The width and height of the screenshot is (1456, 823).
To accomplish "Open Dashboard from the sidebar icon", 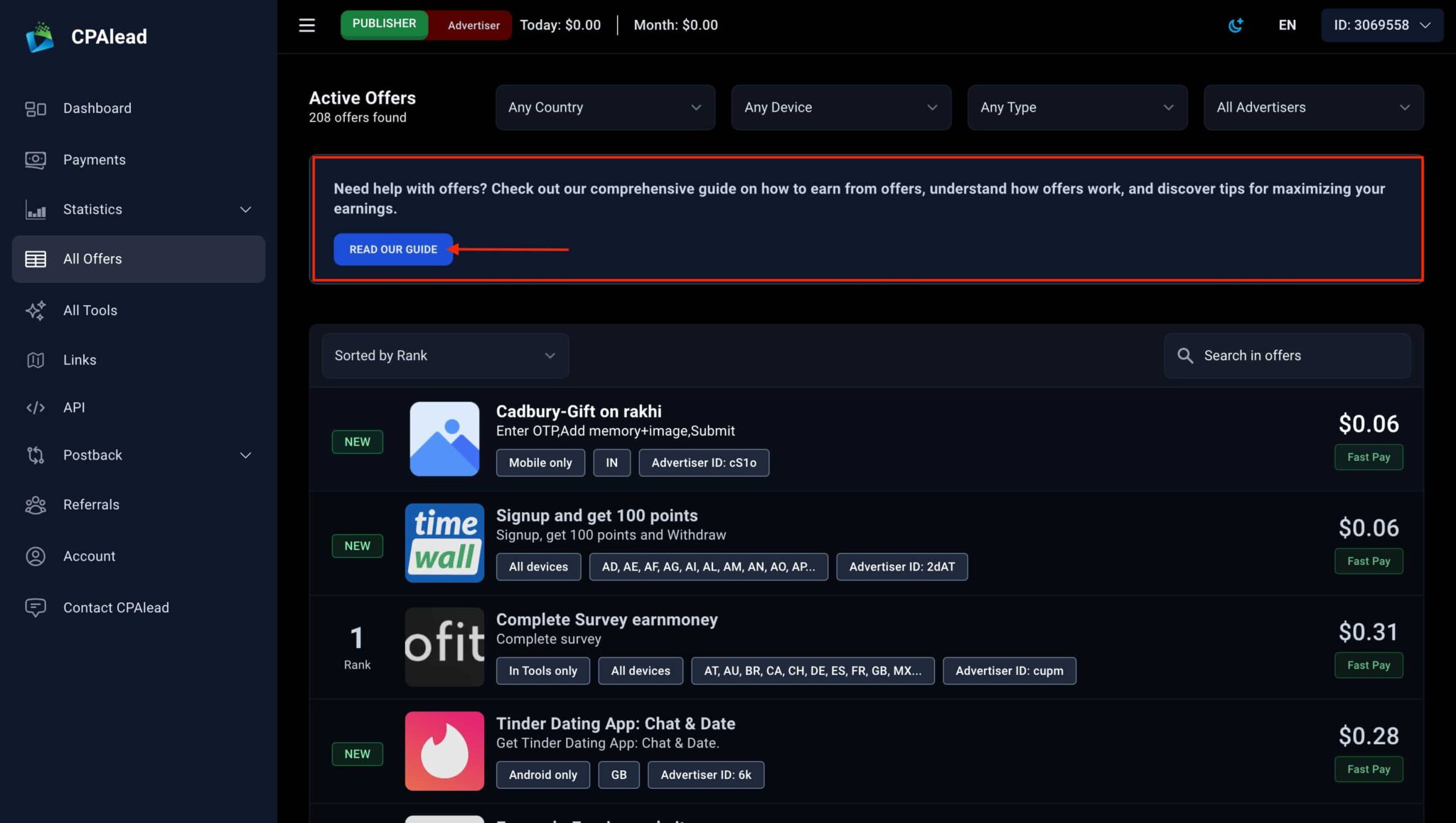I will pyautogui.click(x=36, y=109).
